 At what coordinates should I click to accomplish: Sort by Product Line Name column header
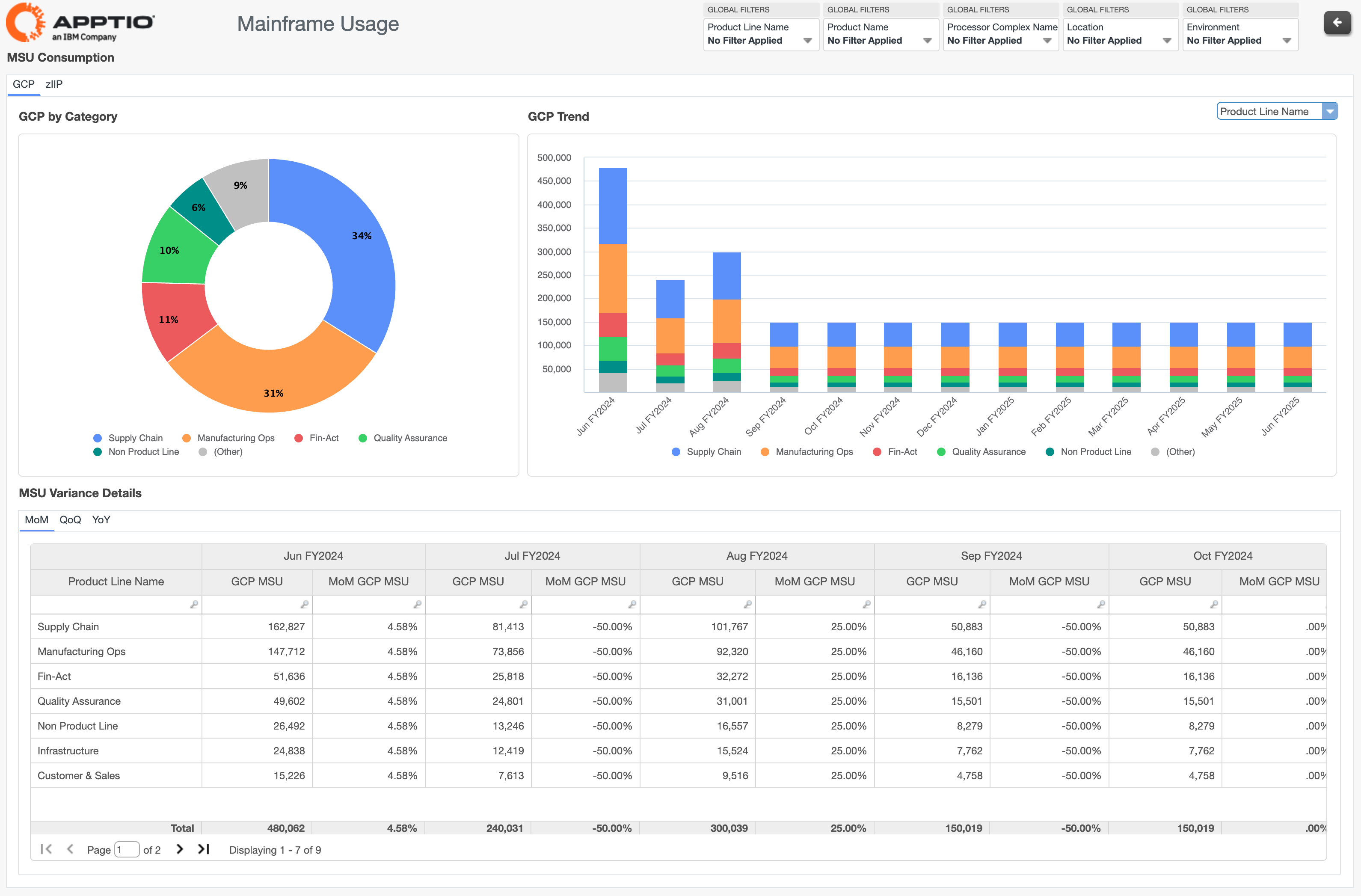point(116,582)
